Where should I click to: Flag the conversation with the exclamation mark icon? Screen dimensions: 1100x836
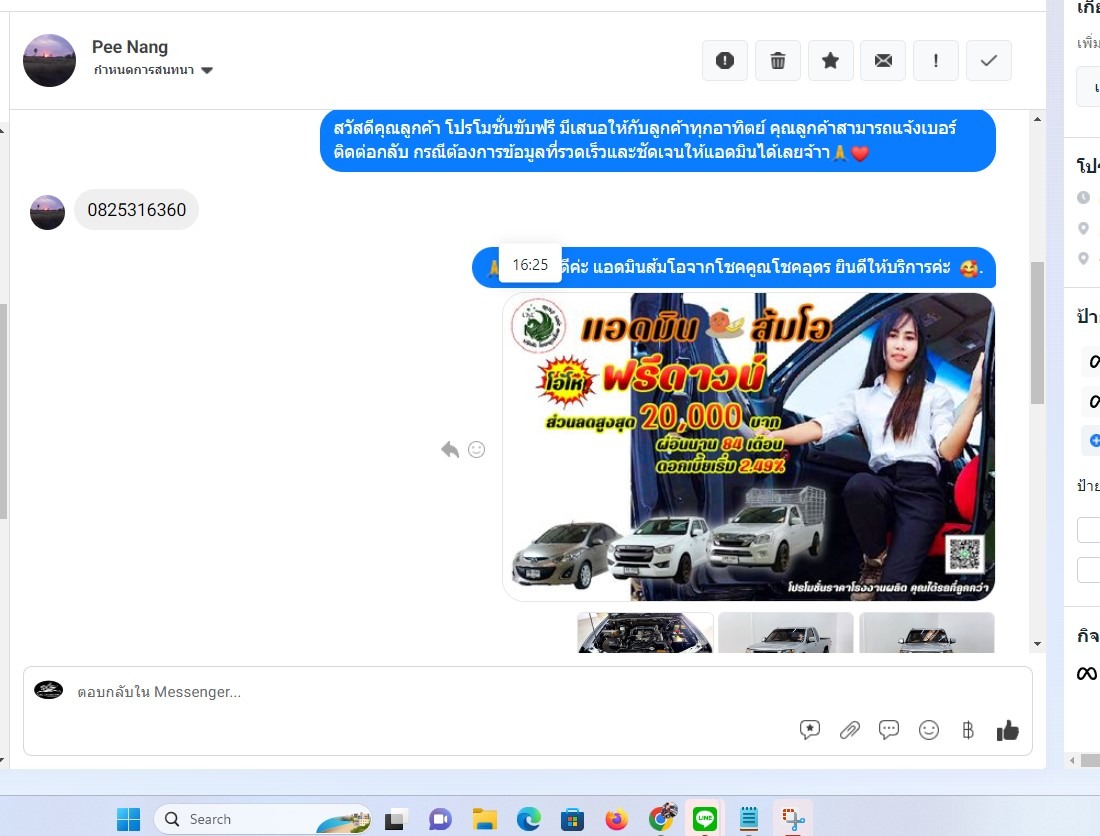point(936,61)
